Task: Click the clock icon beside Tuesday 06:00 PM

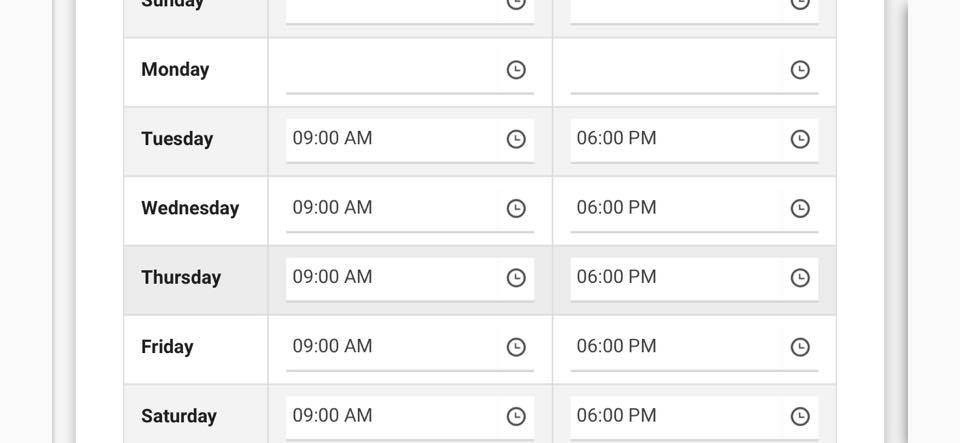Action: [800, 139]
